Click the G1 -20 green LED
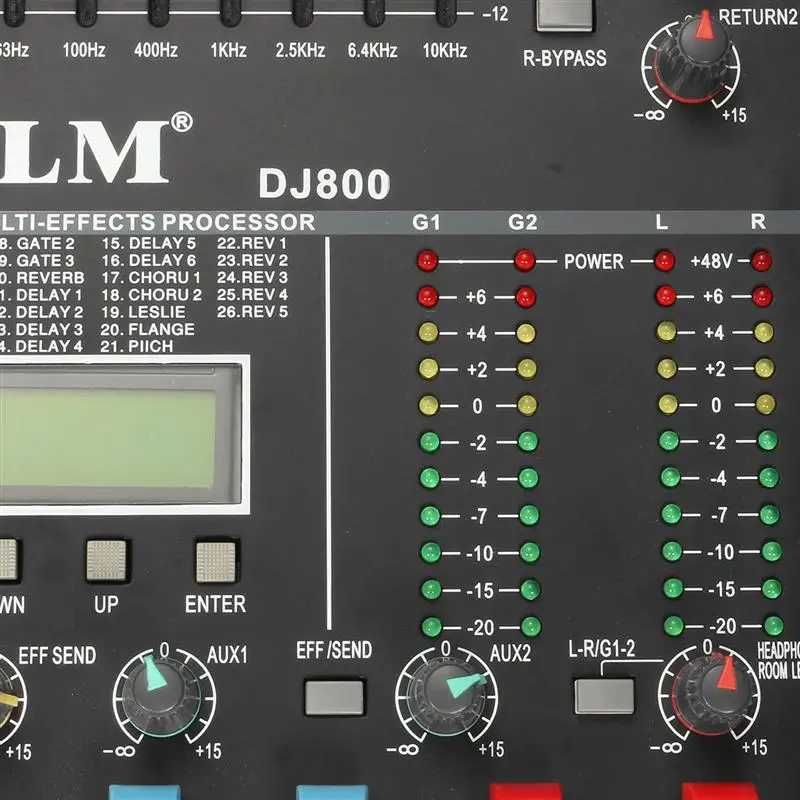This screenshot has width=800, height=800. click(432, 627)
